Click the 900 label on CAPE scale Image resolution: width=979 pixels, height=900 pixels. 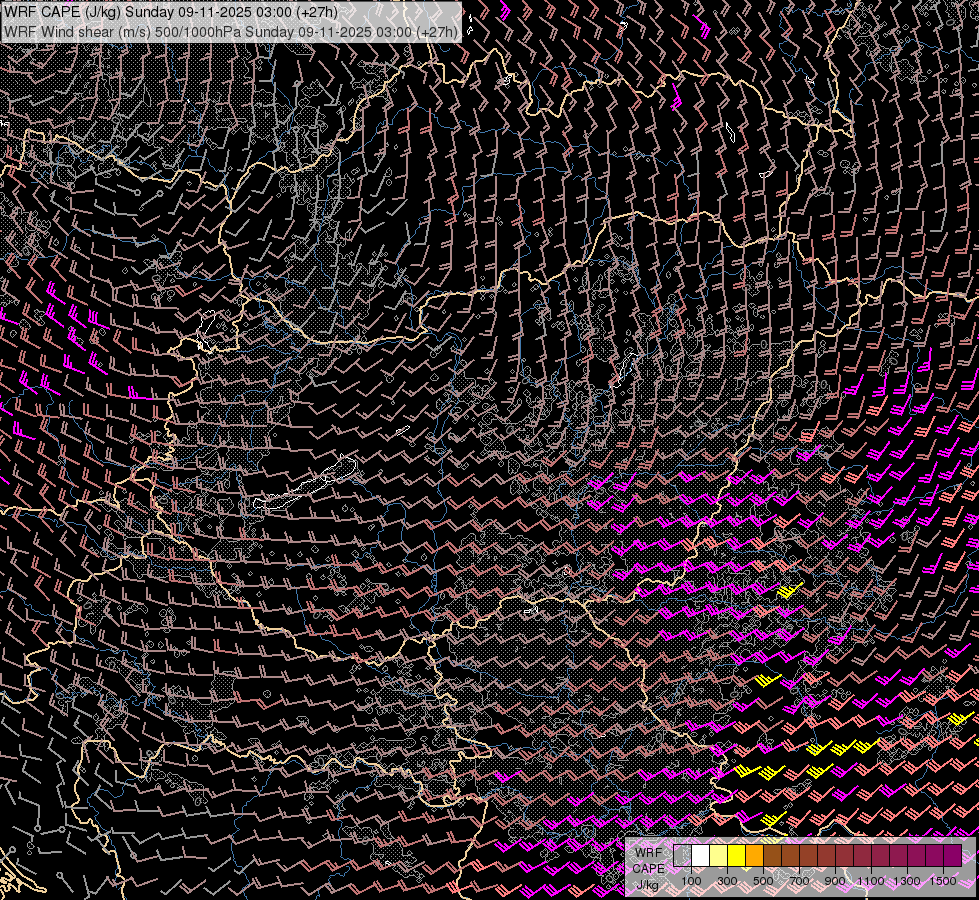pos(835,881)
